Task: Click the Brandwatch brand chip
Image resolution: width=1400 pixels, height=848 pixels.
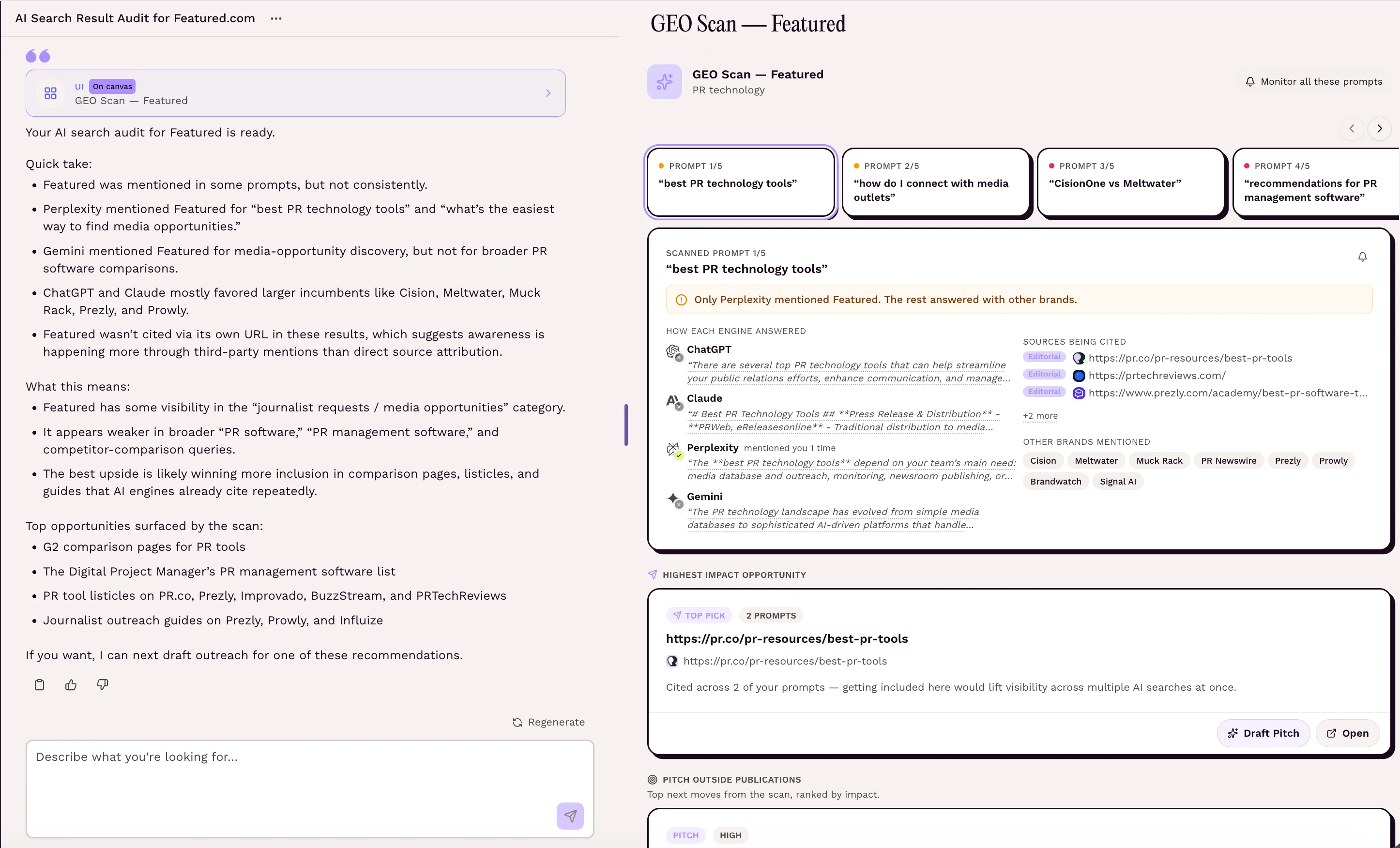Action: (x=1055, y=482)
